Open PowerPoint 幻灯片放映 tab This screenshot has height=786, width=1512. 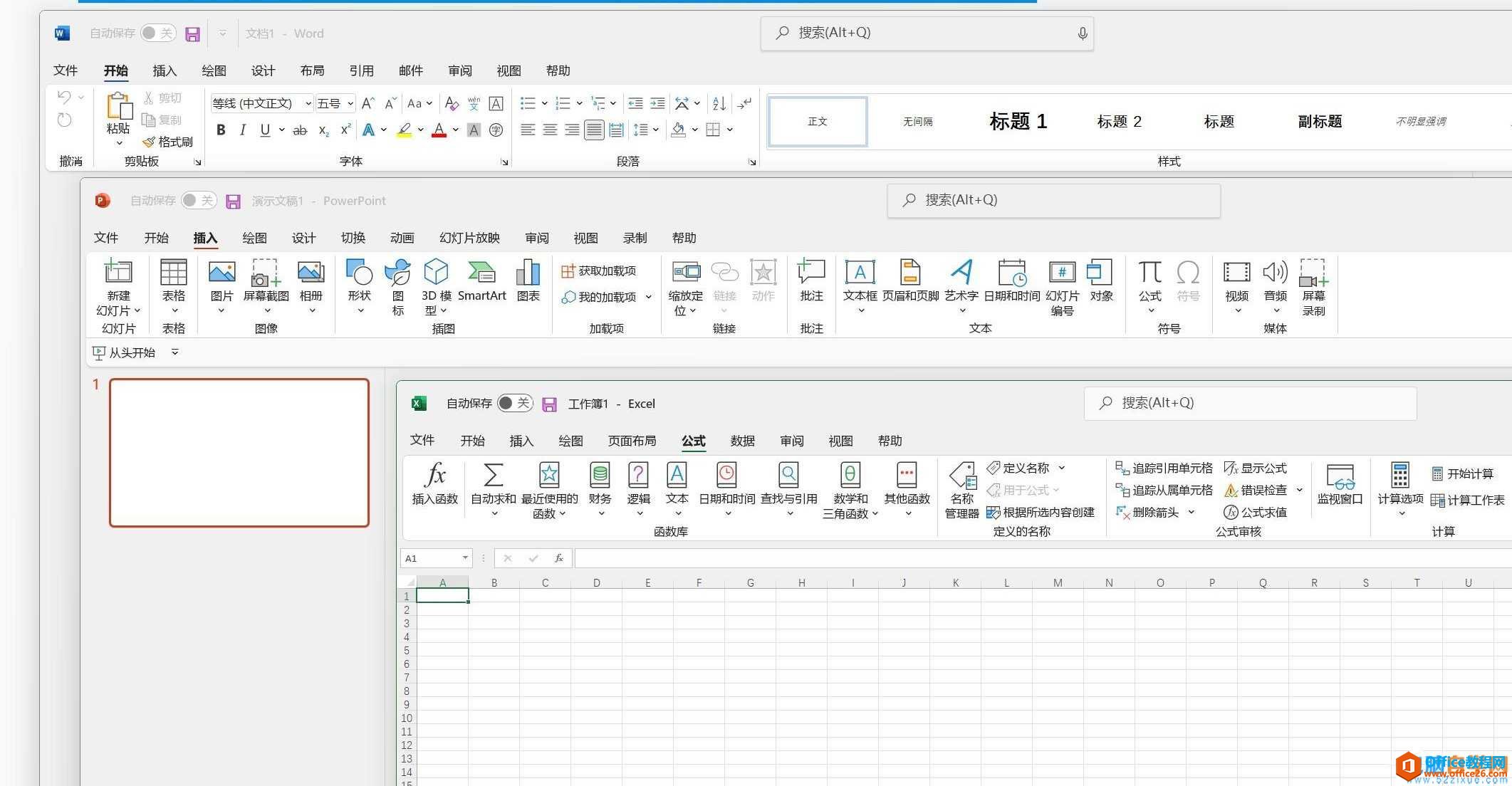pyautogui.click(x=469, y=238)
